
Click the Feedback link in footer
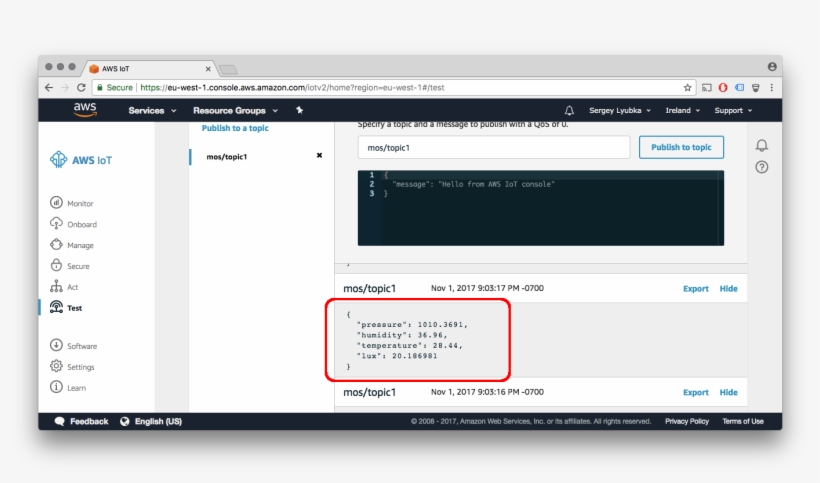coord(89,421)
